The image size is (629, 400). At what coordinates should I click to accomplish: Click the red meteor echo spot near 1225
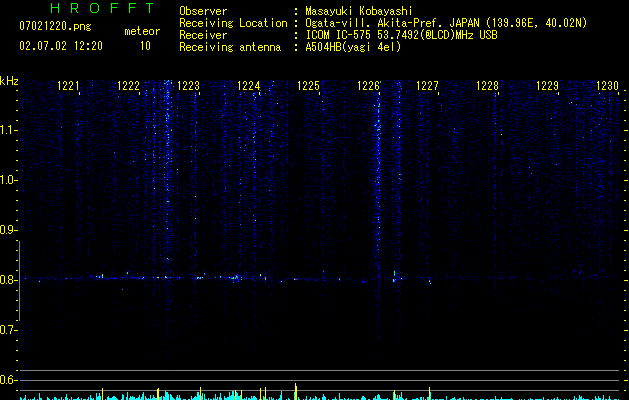tap(295, 279)
